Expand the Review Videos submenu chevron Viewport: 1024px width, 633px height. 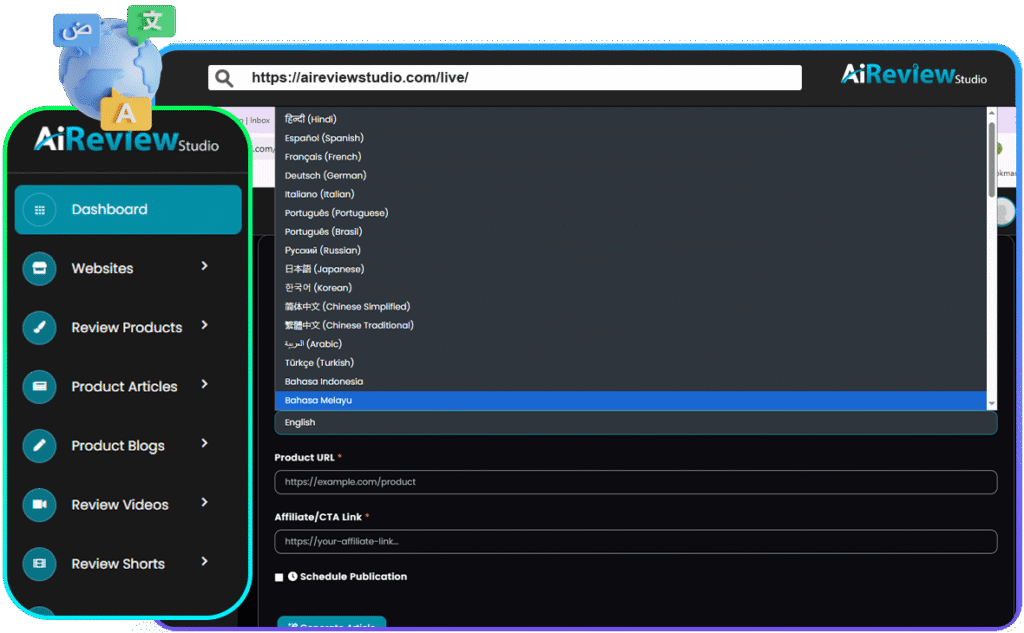(x=204, y=502)
